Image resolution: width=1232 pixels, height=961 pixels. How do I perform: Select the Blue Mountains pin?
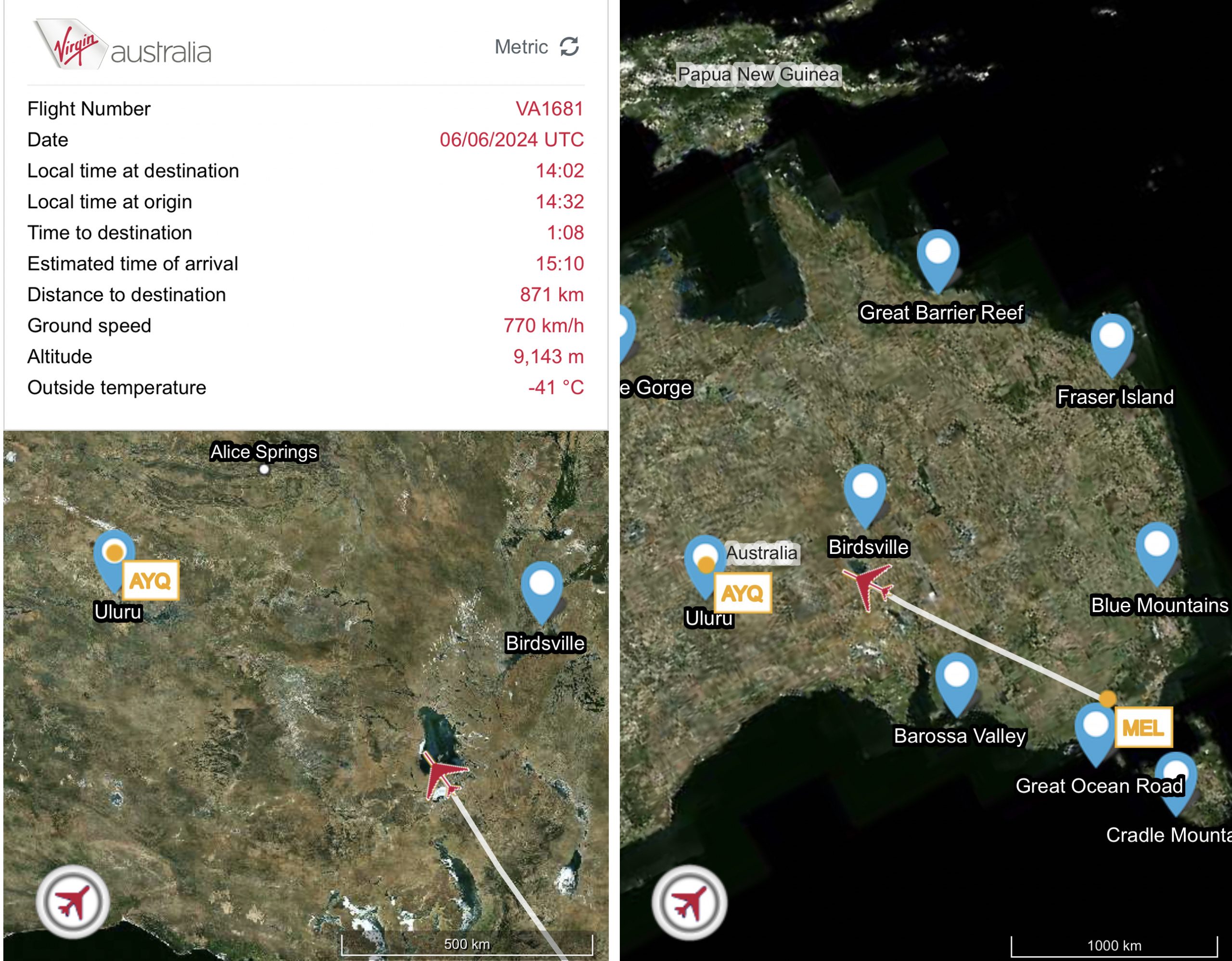[1157, 554]
